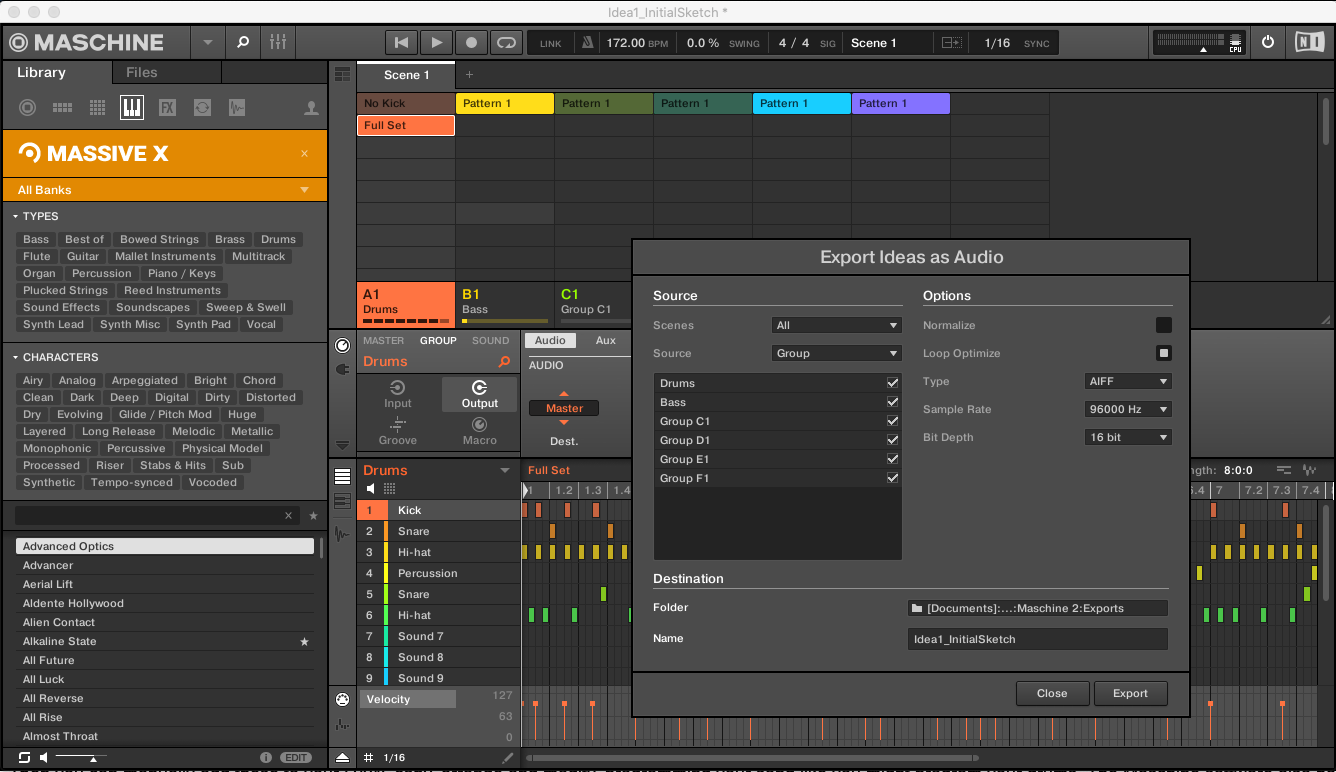Open the All Banks dropdown
The image size is (1336, 772).
pyautogui.click(x=164, y=190)
